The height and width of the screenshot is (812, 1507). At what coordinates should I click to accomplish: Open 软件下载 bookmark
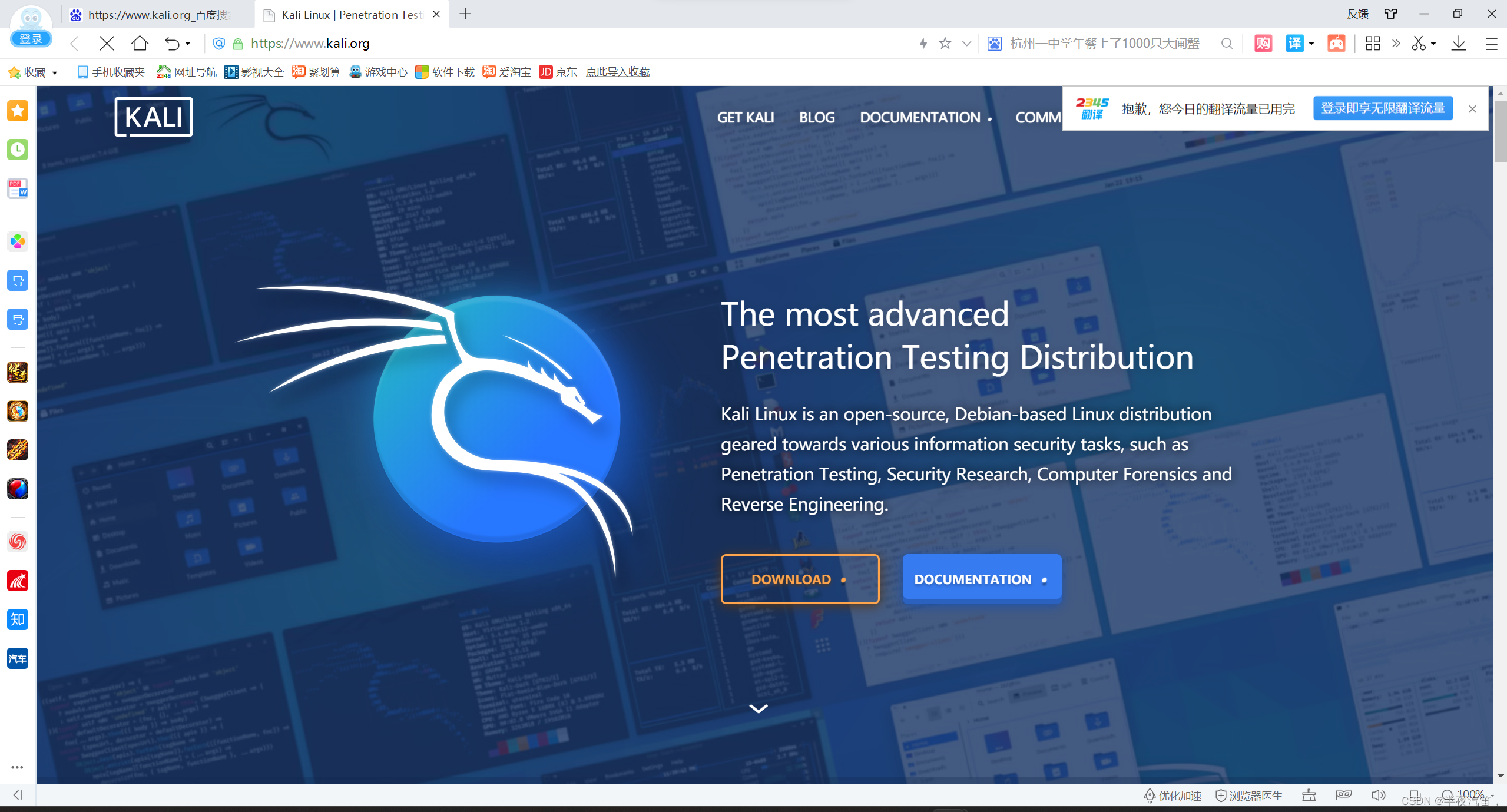(x=445, y=72)
